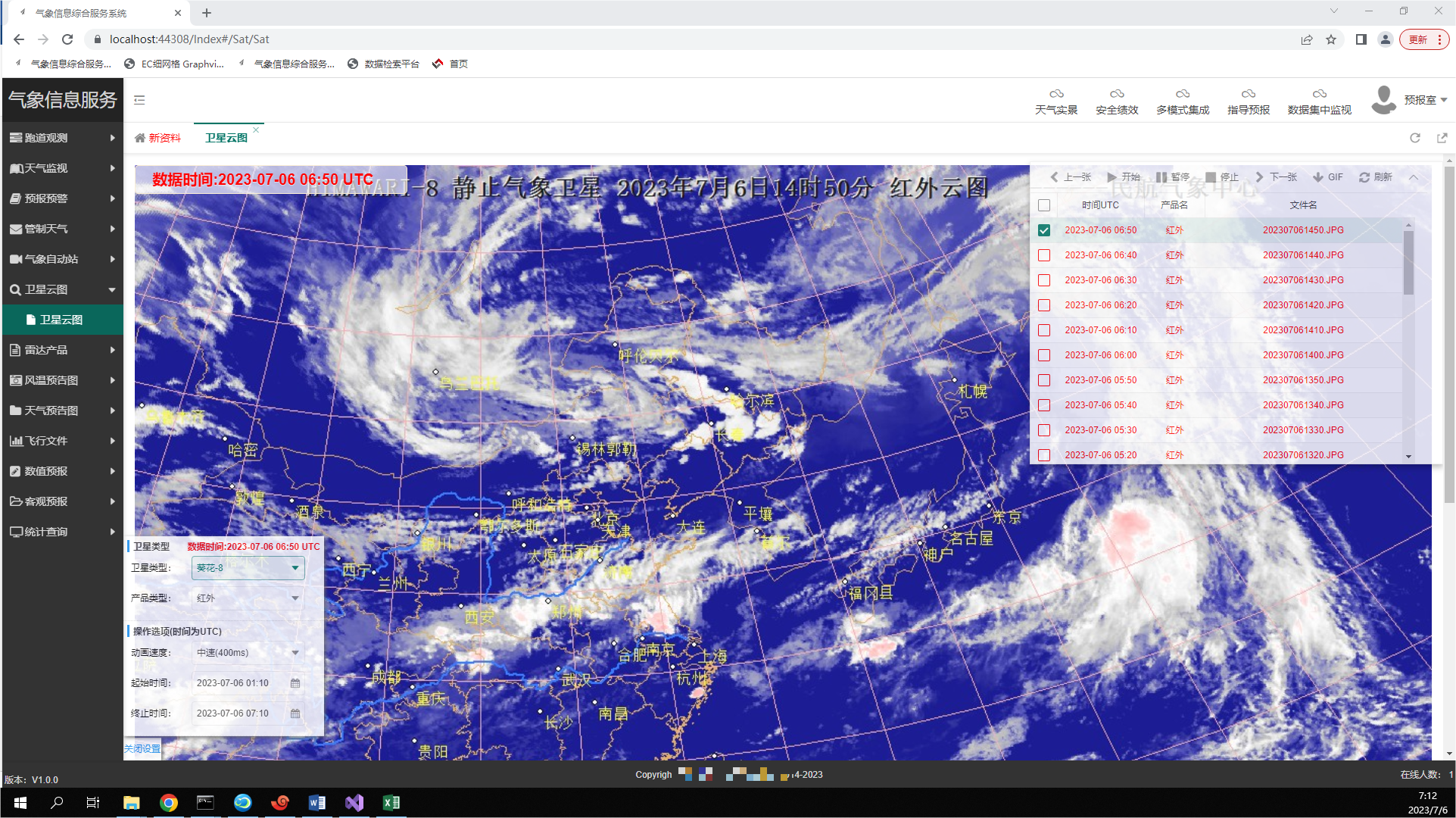Open the 数值预报 sidebar menu

click(x=63, y=471)
